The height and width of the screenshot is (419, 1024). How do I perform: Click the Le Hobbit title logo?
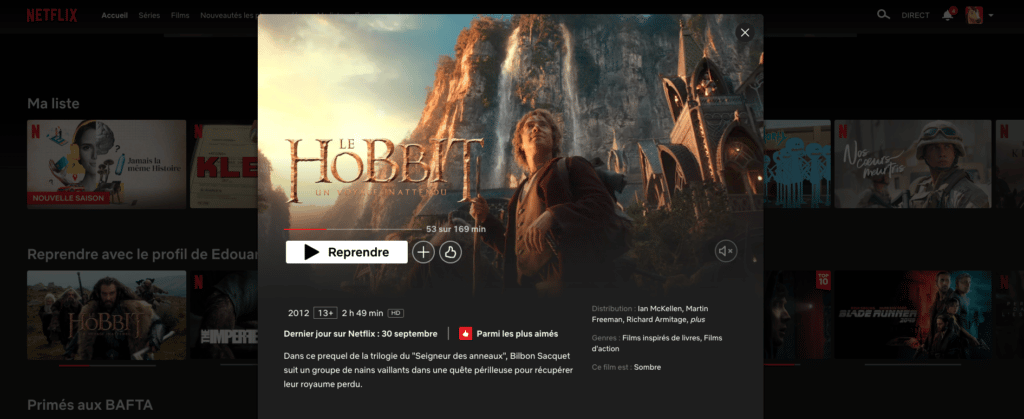(x=385, y=170)
